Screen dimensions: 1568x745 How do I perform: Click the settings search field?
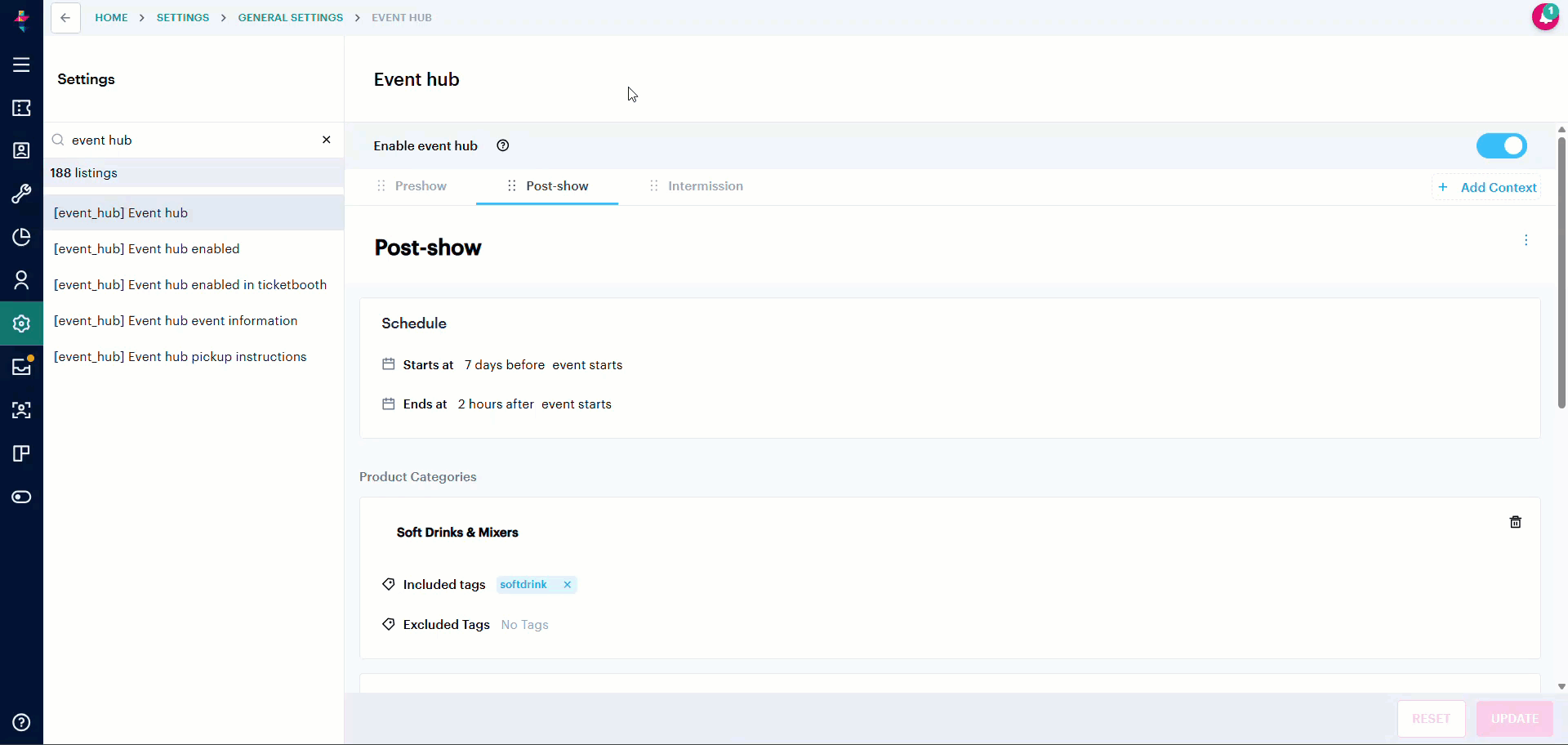(x=193, y=140)
